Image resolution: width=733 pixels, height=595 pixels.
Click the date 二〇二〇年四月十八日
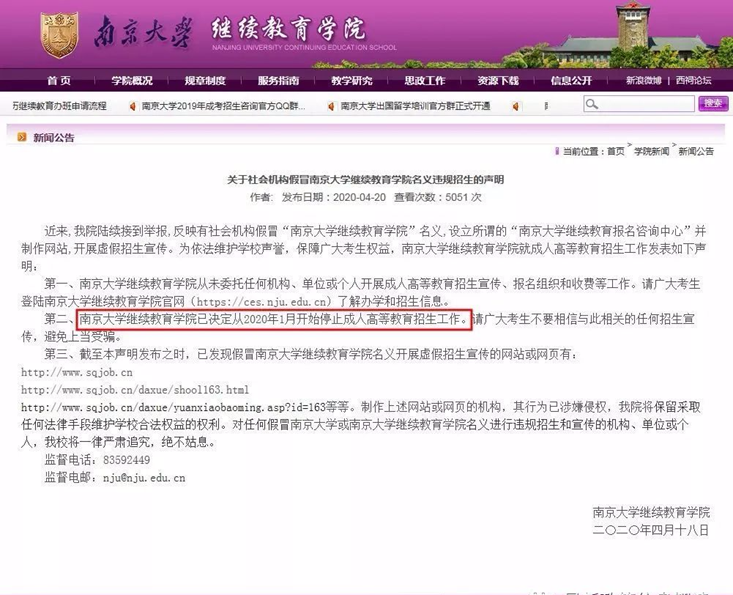(x=651, y=530)
